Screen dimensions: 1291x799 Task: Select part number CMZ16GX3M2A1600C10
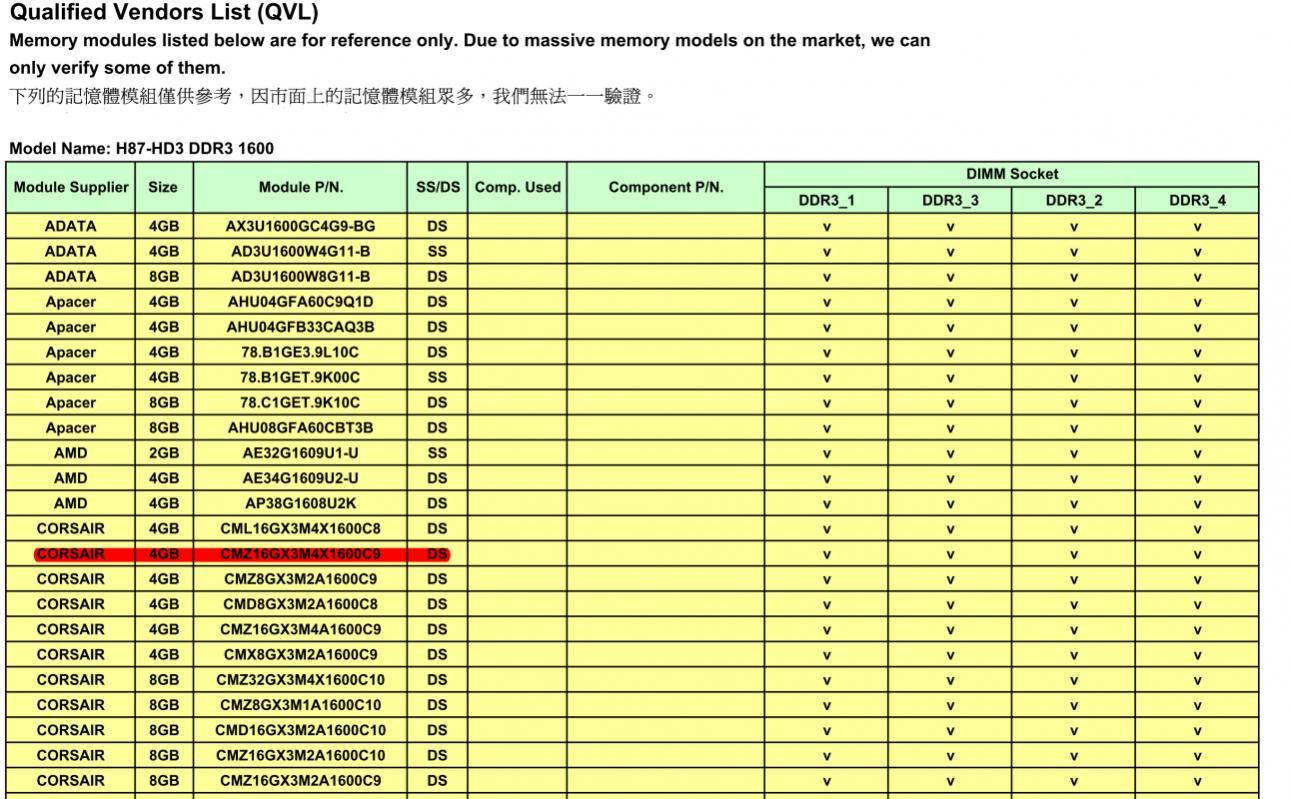point(300,755)
